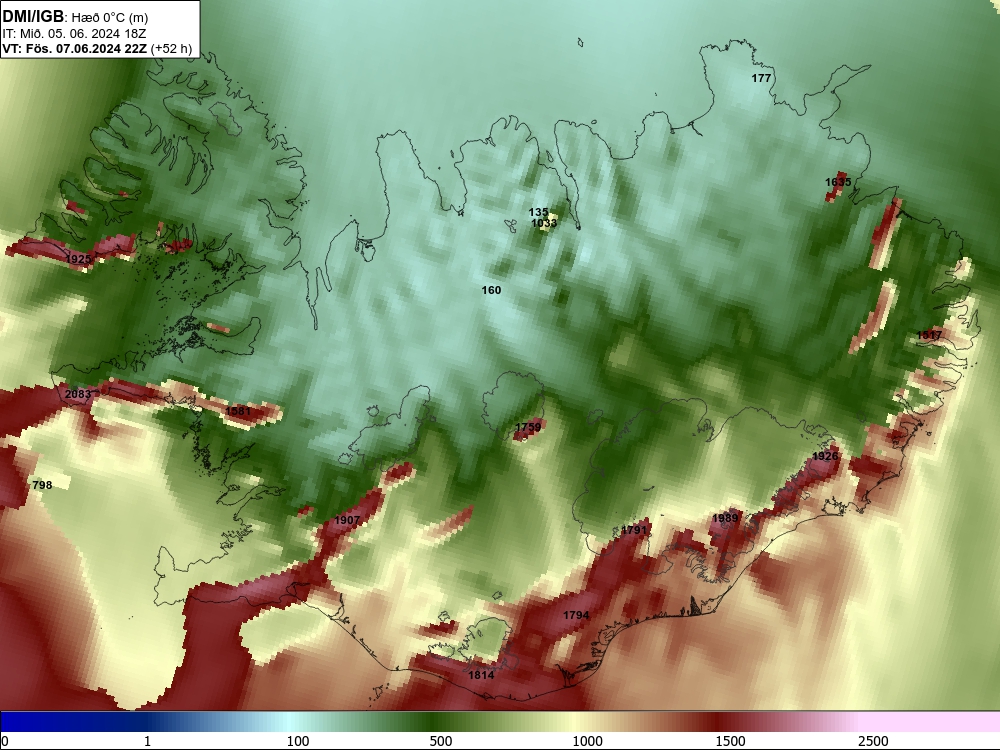1000x750 pixels.
Task: Click the 1 tick on the color scale
Action: pyautogui.click(x=147, y=741)
